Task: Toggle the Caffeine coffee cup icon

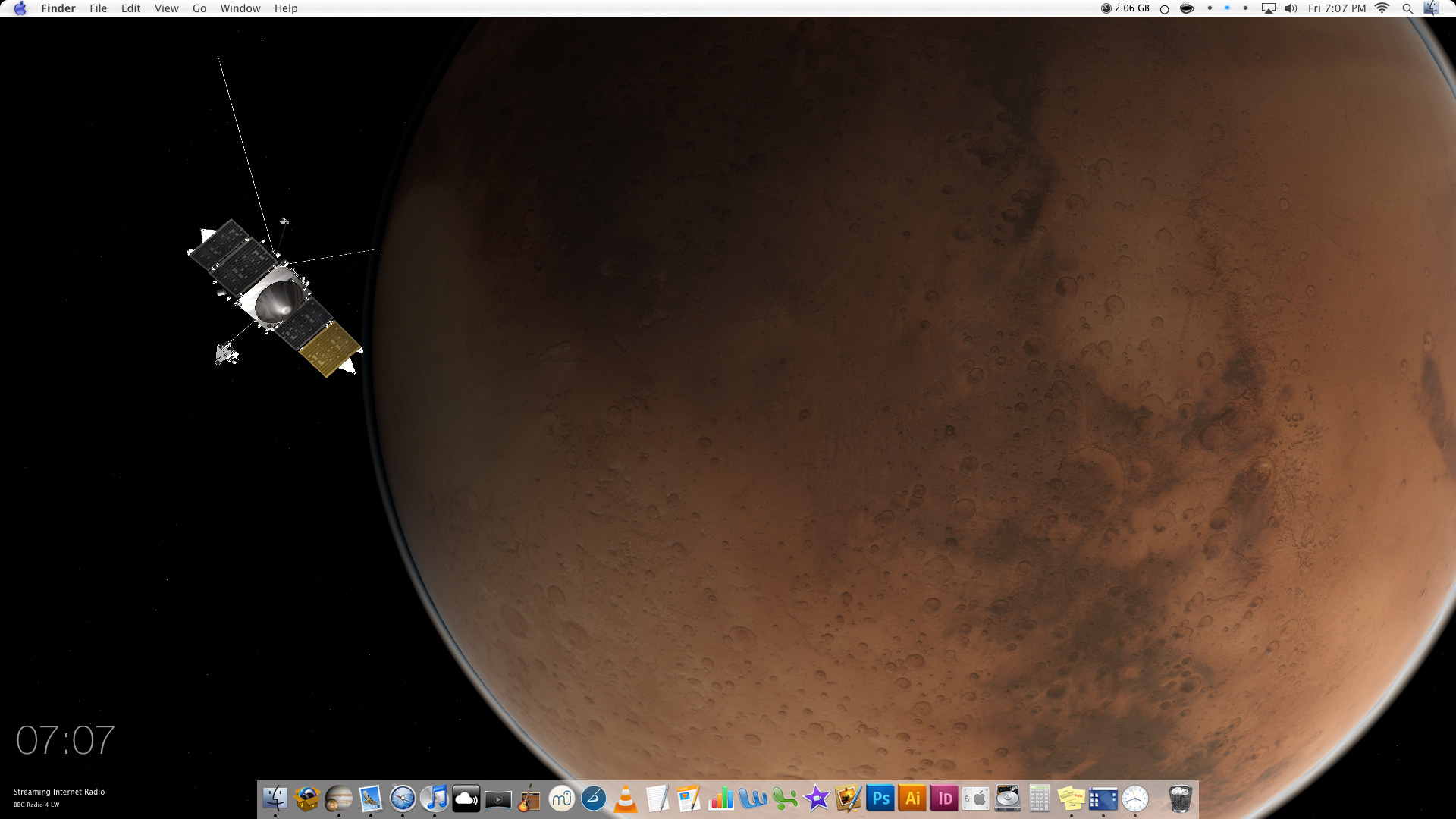Action: coord(1188,8)
